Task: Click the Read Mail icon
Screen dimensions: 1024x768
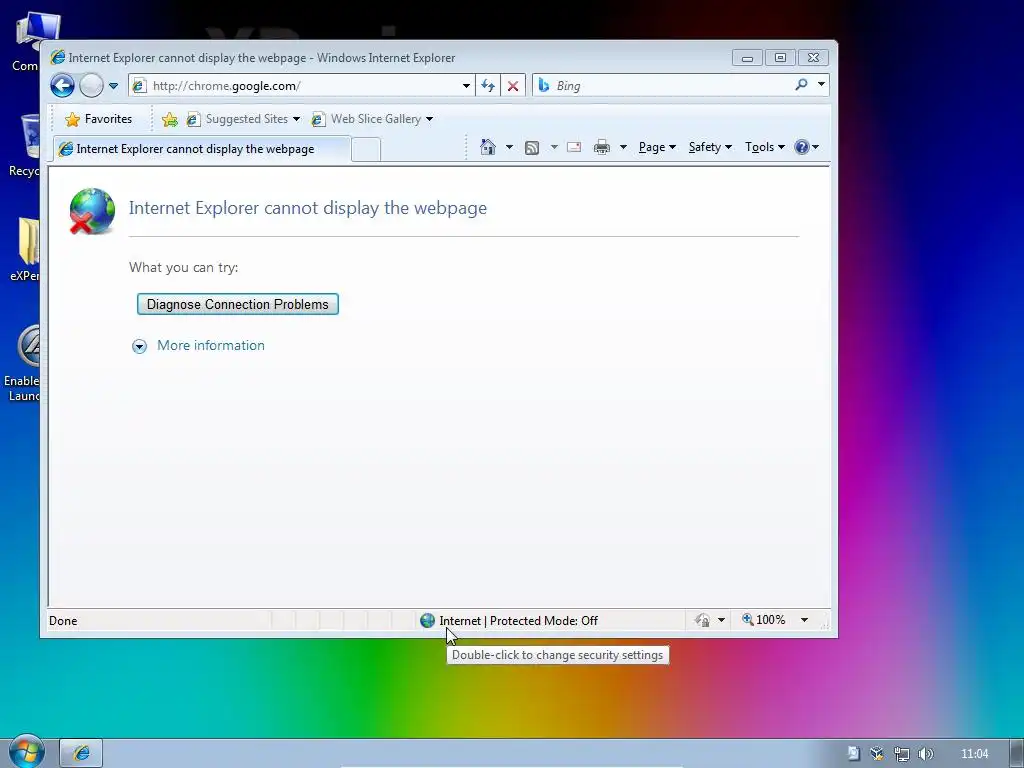Action: (x=574, y=147)
